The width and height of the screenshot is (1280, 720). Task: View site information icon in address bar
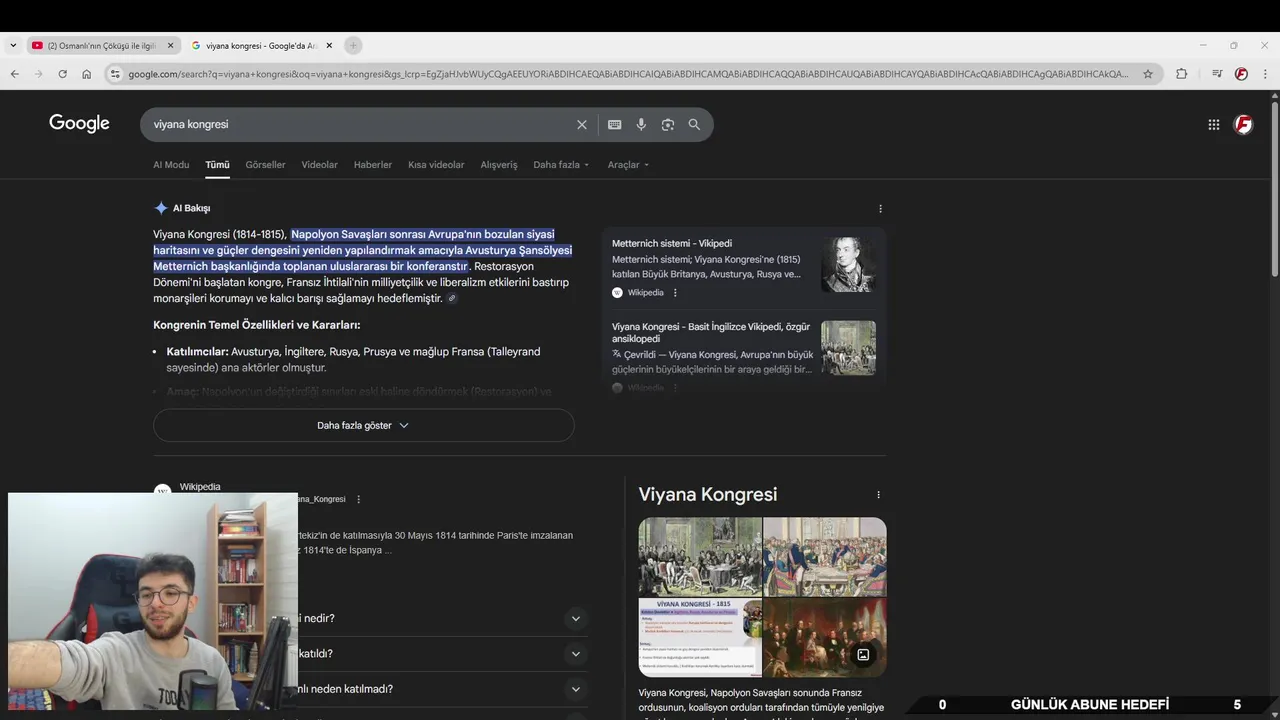pos(115,74)
